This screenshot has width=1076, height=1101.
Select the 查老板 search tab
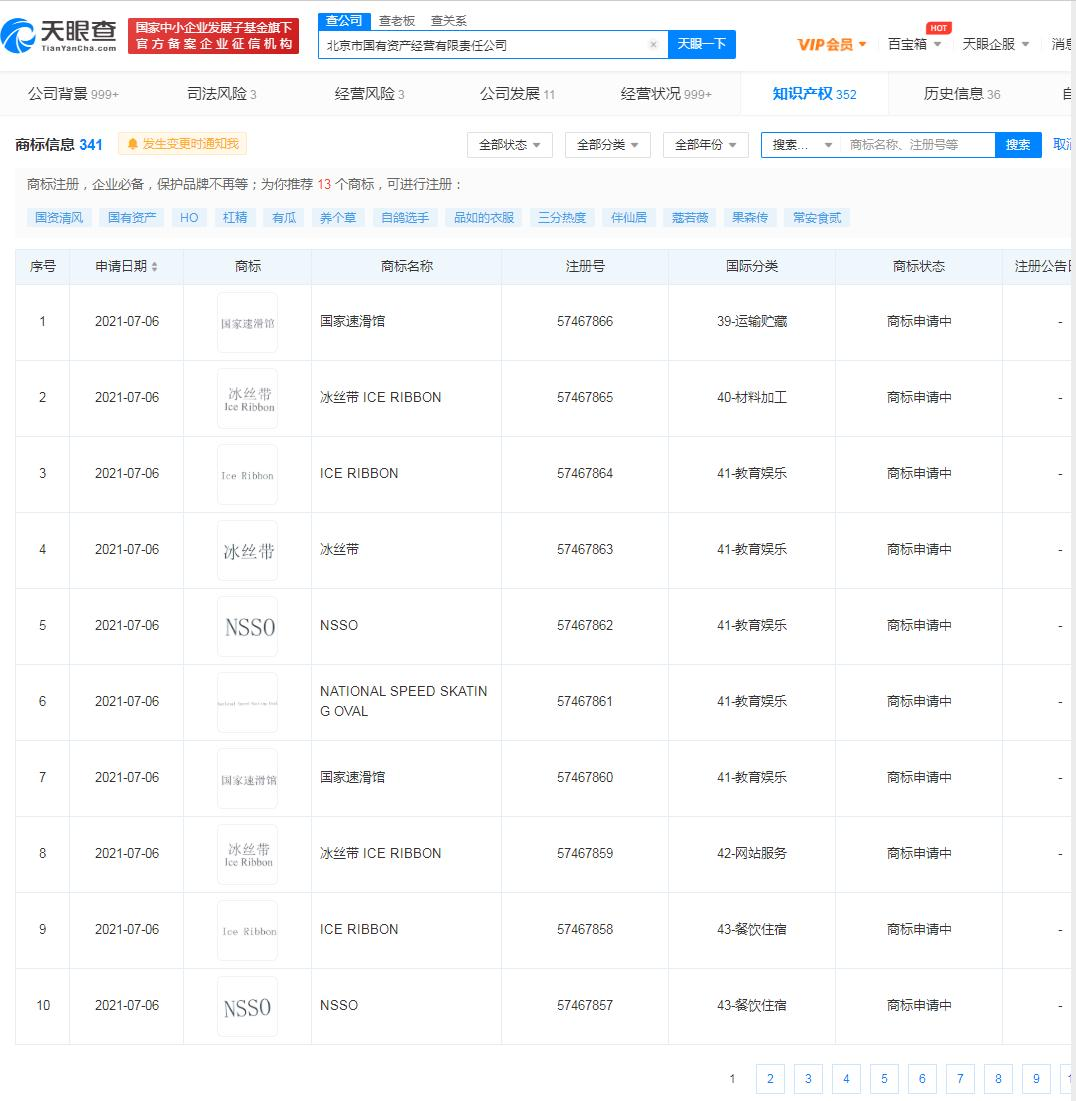[x=397, y=20]
